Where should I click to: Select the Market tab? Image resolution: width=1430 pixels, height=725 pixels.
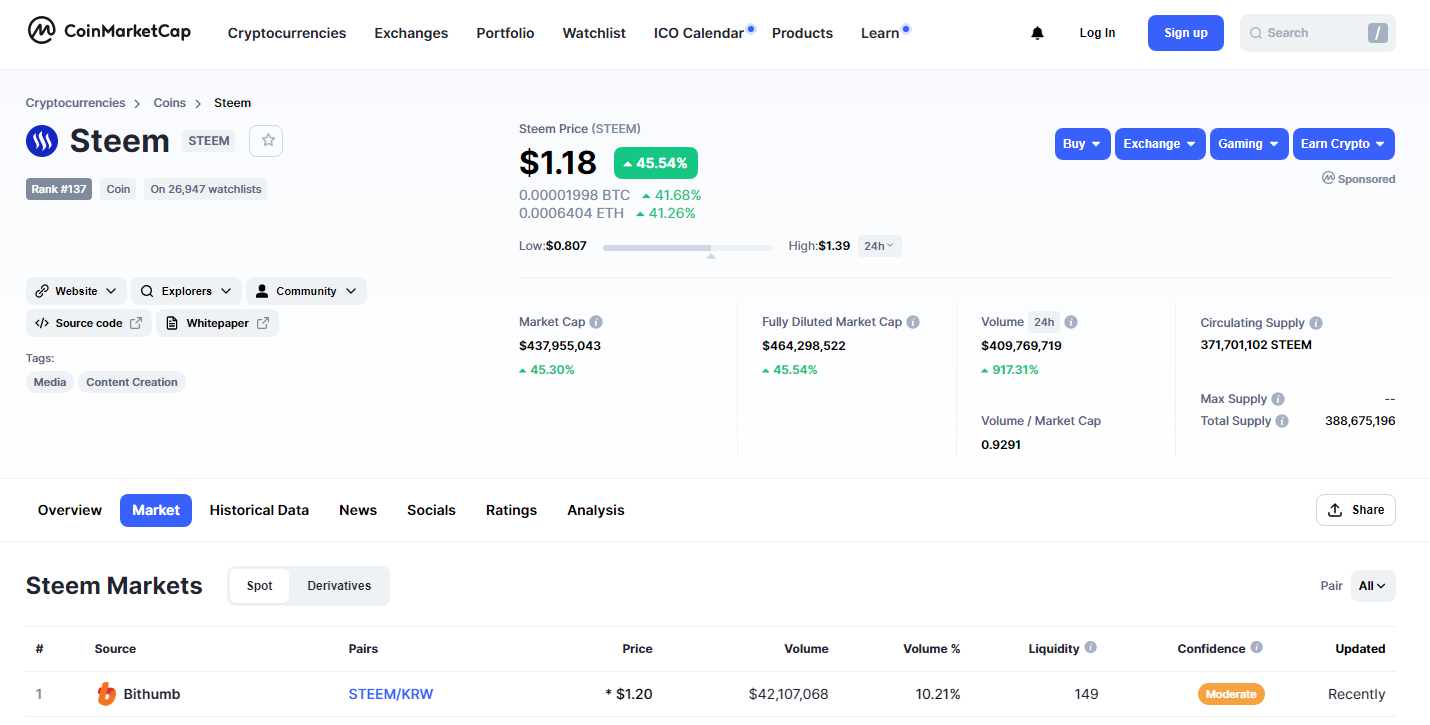(156, 510)
